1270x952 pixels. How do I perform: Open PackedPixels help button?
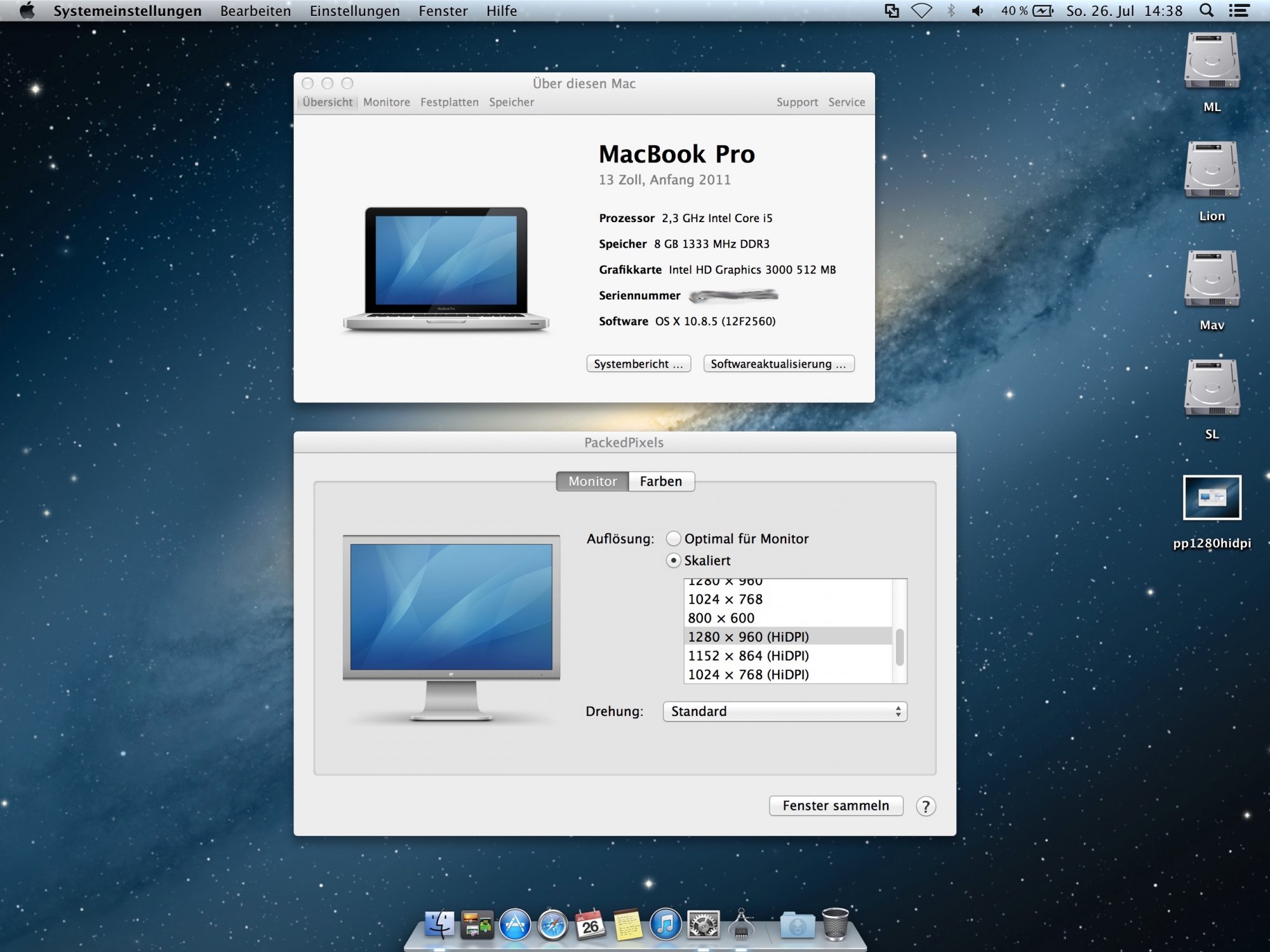click(x=925, y=806)
